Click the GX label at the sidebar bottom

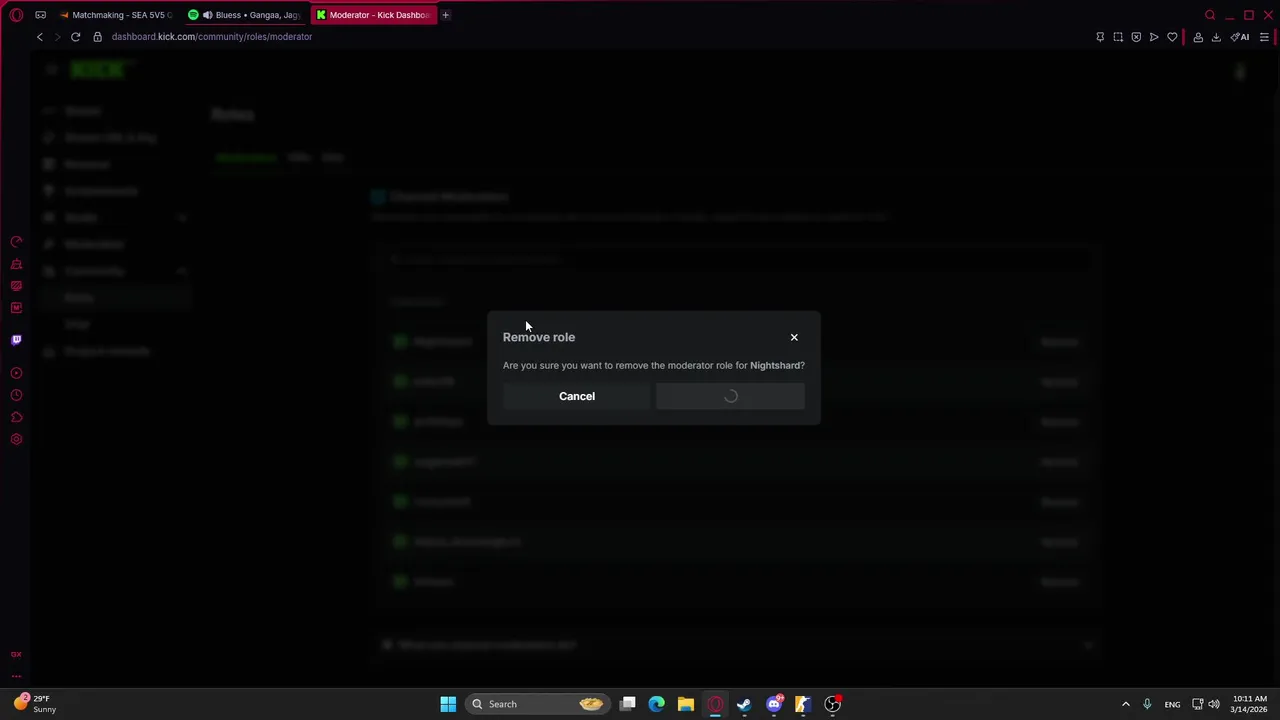pyautogui.click(x=16, y=654)
